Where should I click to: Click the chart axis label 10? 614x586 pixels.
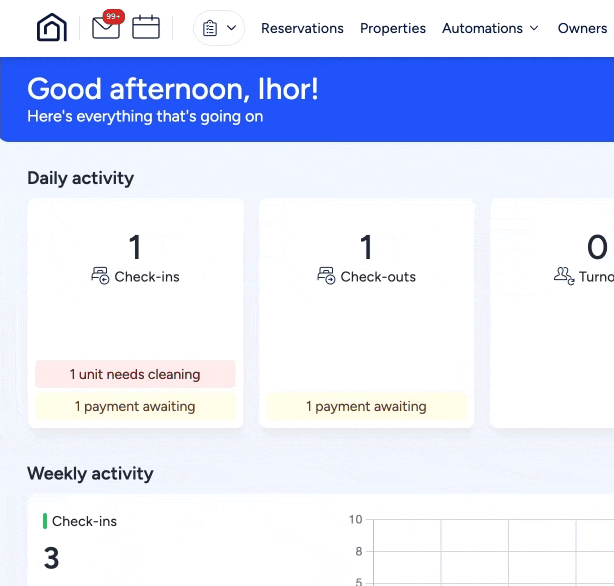(356, 519)
